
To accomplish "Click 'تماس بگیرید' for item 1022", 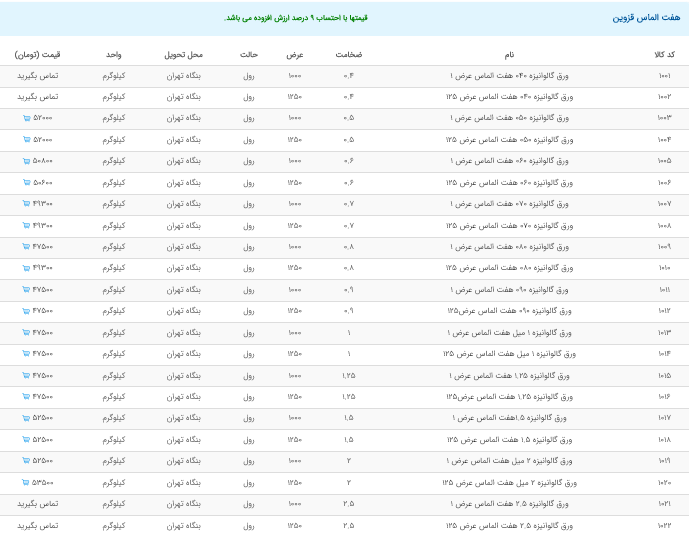I will coord(38,525).
